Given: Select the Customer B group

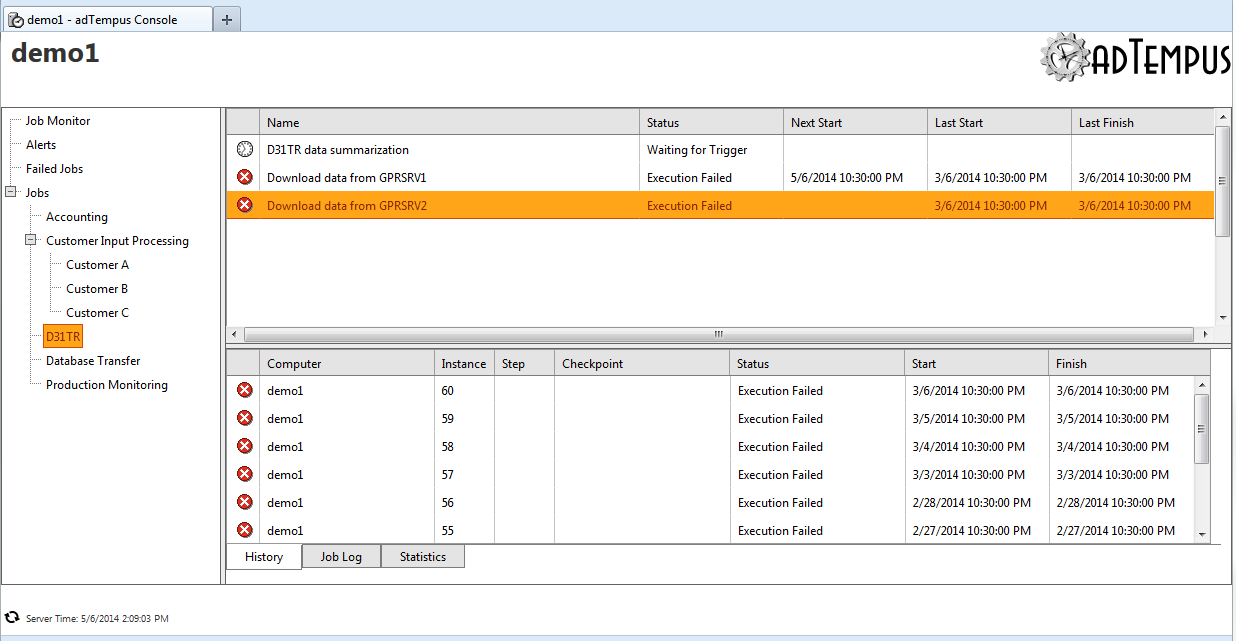Looking at the screenshot, I should coord(97,289).
